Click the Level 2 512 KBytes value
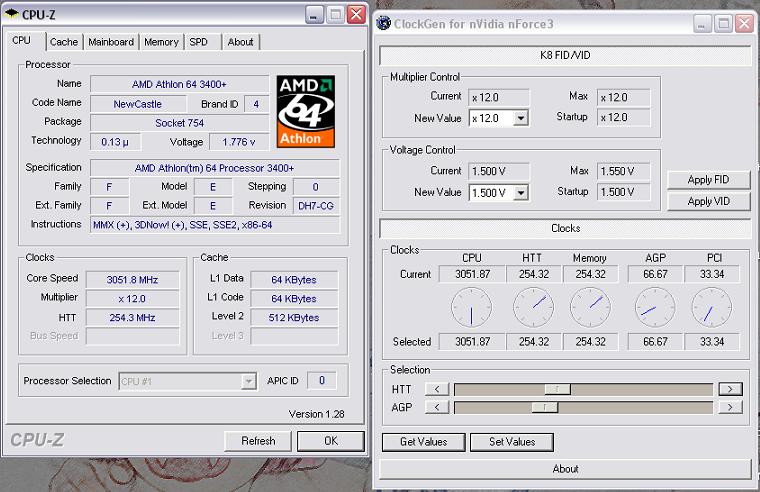The height and width of the screenshot is (492, 760). [x=294, y=317]
